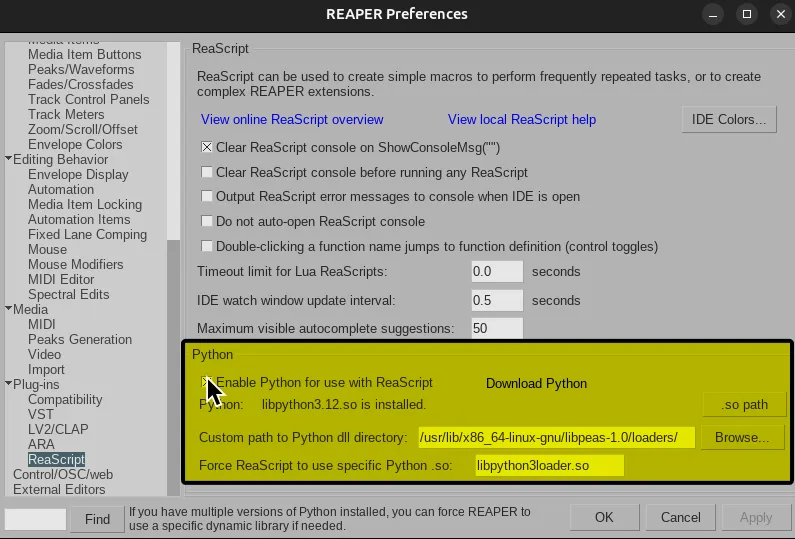Select Video preferences page
Screen dimensions: 795x539
pos(44,354)
